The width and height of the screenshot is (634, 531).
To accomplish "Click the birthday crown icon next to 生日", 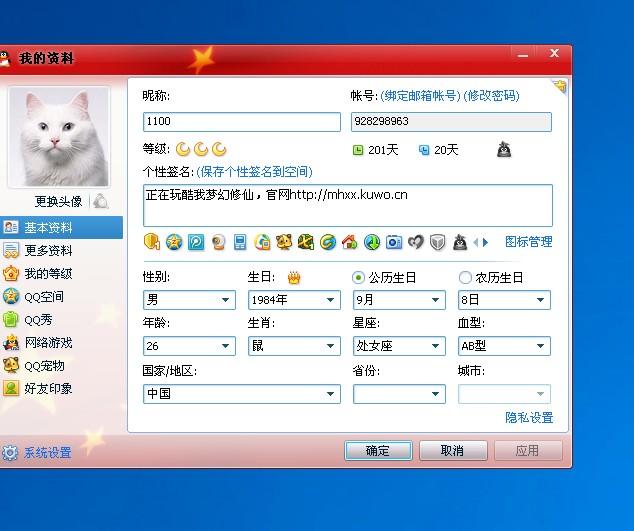I will tap(294, 277).
